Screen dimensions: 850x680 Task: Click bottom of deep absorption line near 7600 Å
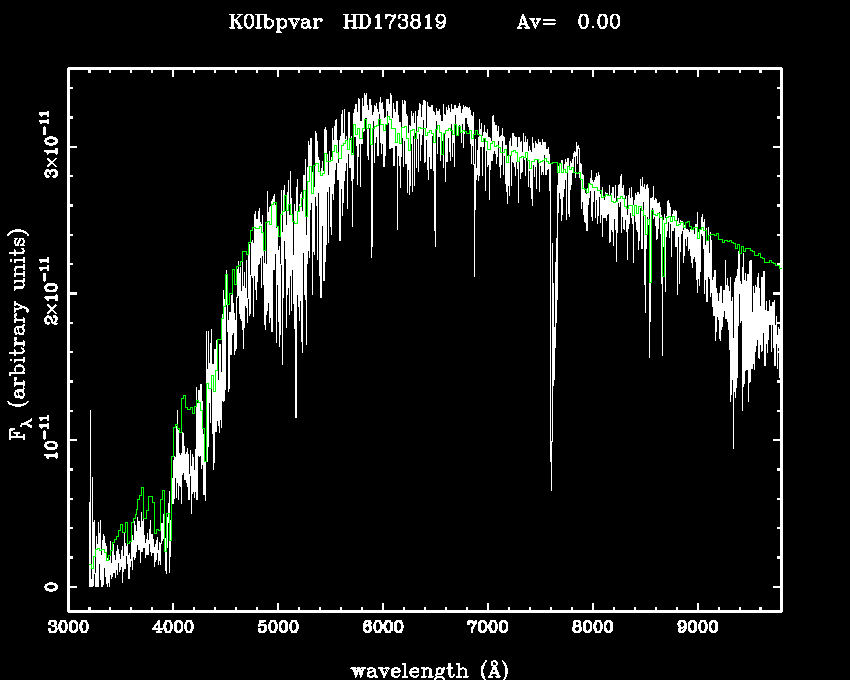(551, 488)
